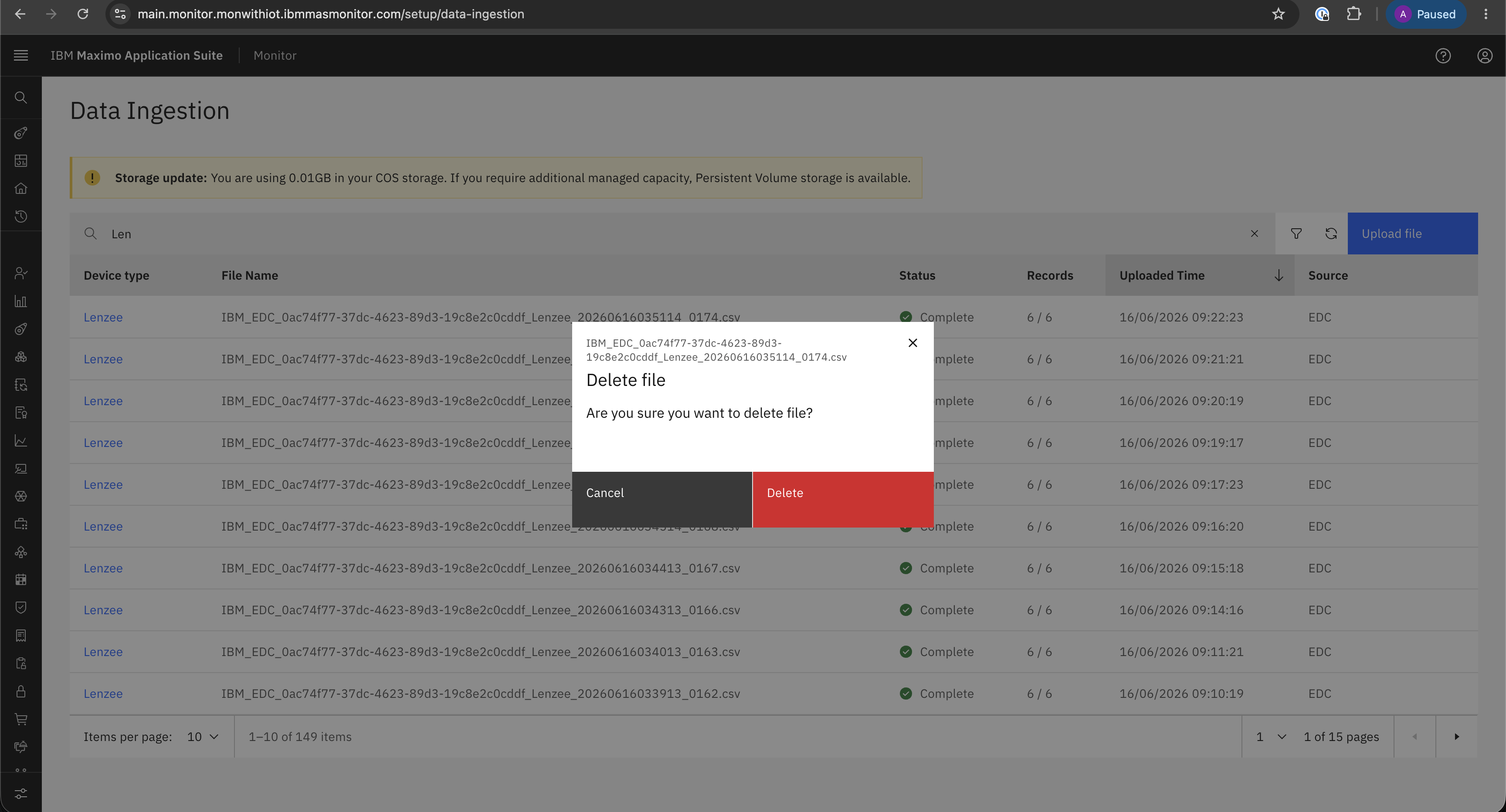Click the Status column header

pos(917,275)
